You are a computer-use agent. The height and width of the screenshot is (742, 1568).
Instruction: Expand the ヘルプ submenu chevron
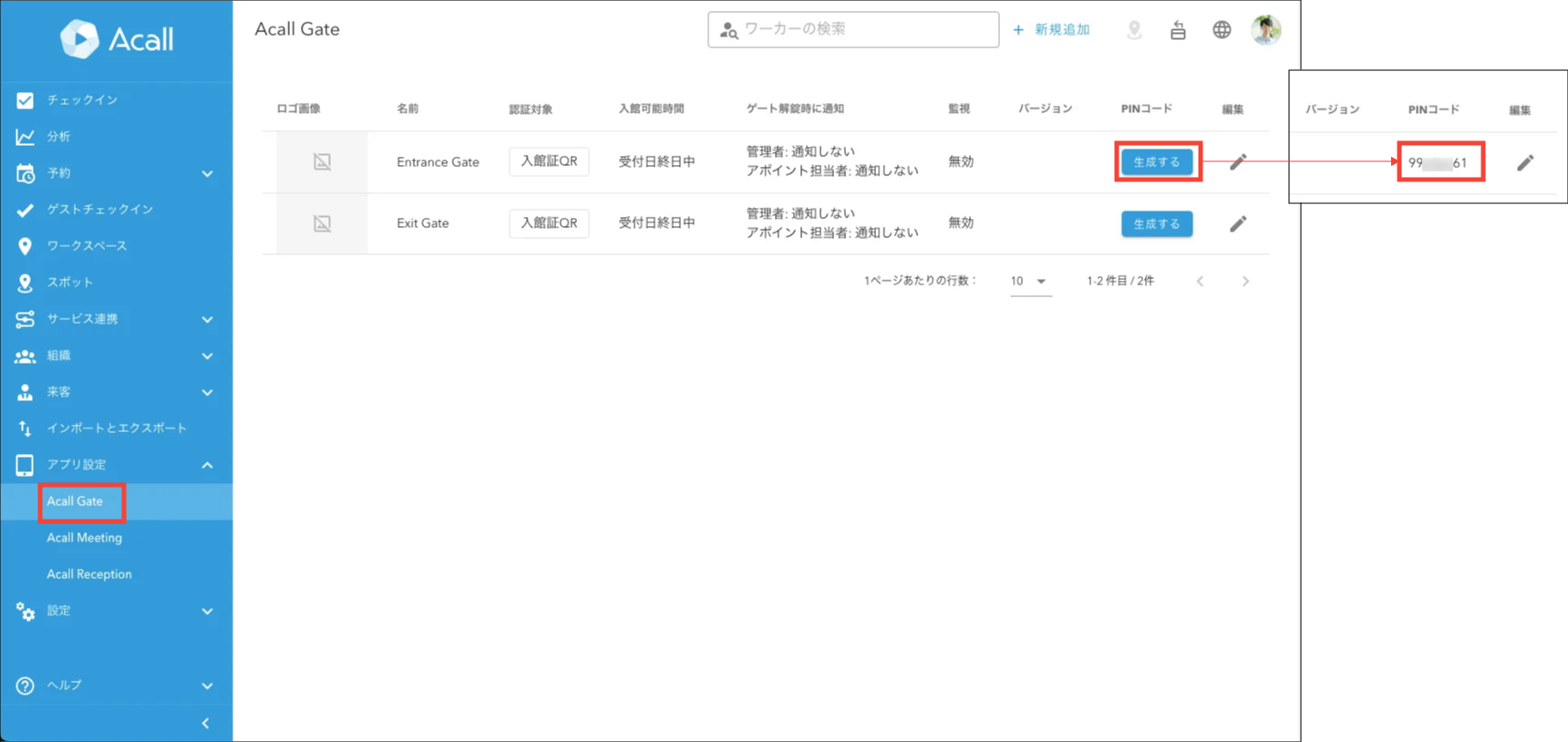207,685
